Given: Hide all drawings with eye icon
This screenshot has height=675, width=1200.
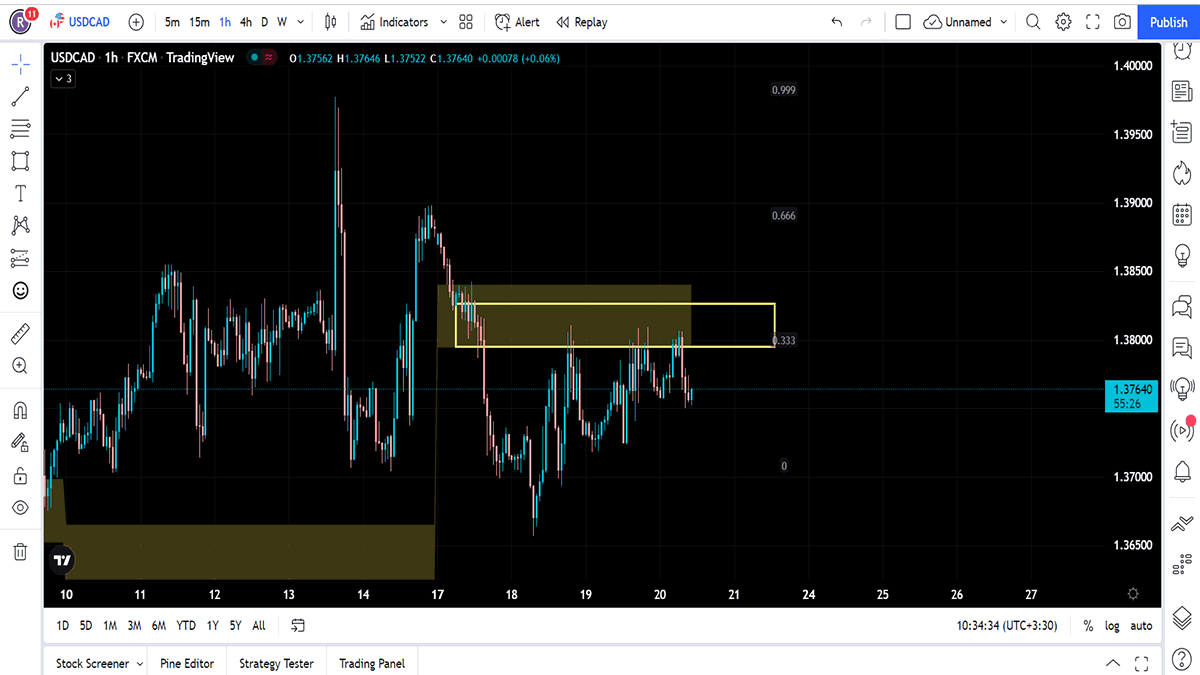Looking at the screenshot, I should [20, 508].
